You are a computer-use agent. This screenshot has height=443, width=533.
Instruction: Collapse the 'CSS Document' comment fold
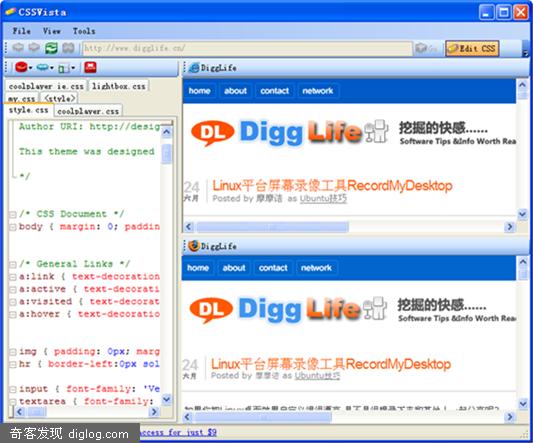(13, 215)
